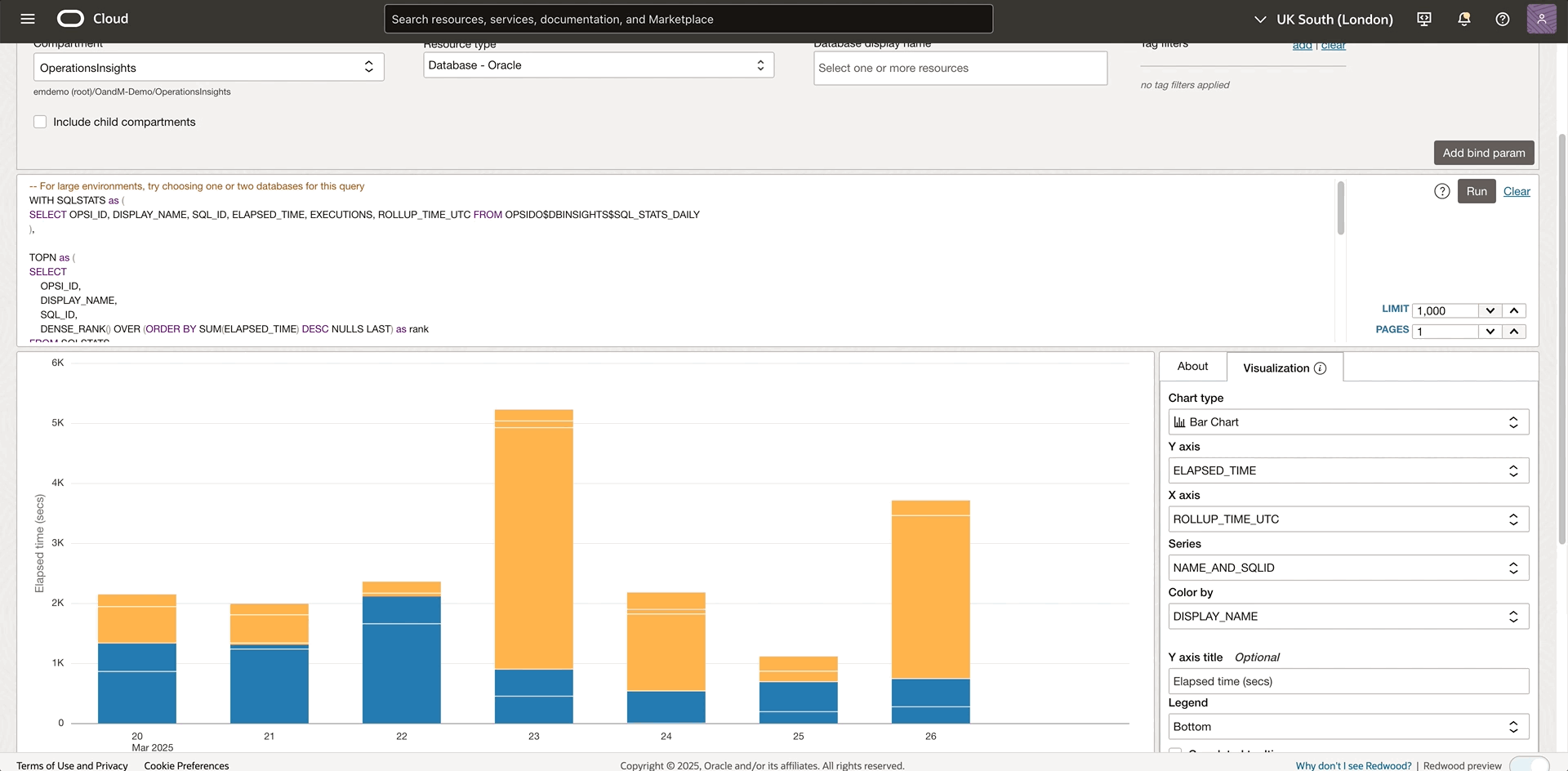Select the Visualization tab
This screenshot has height=771, width=1568.
1276,368
